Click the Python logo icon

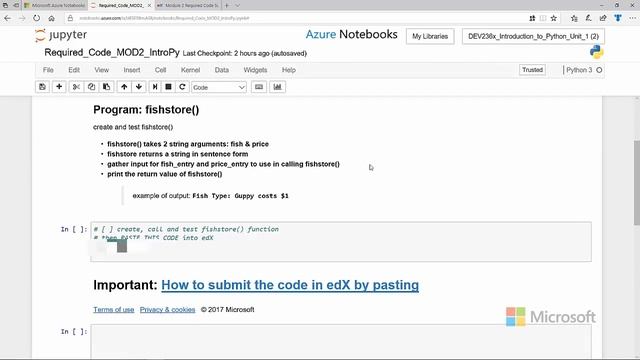tap(596, 52)
